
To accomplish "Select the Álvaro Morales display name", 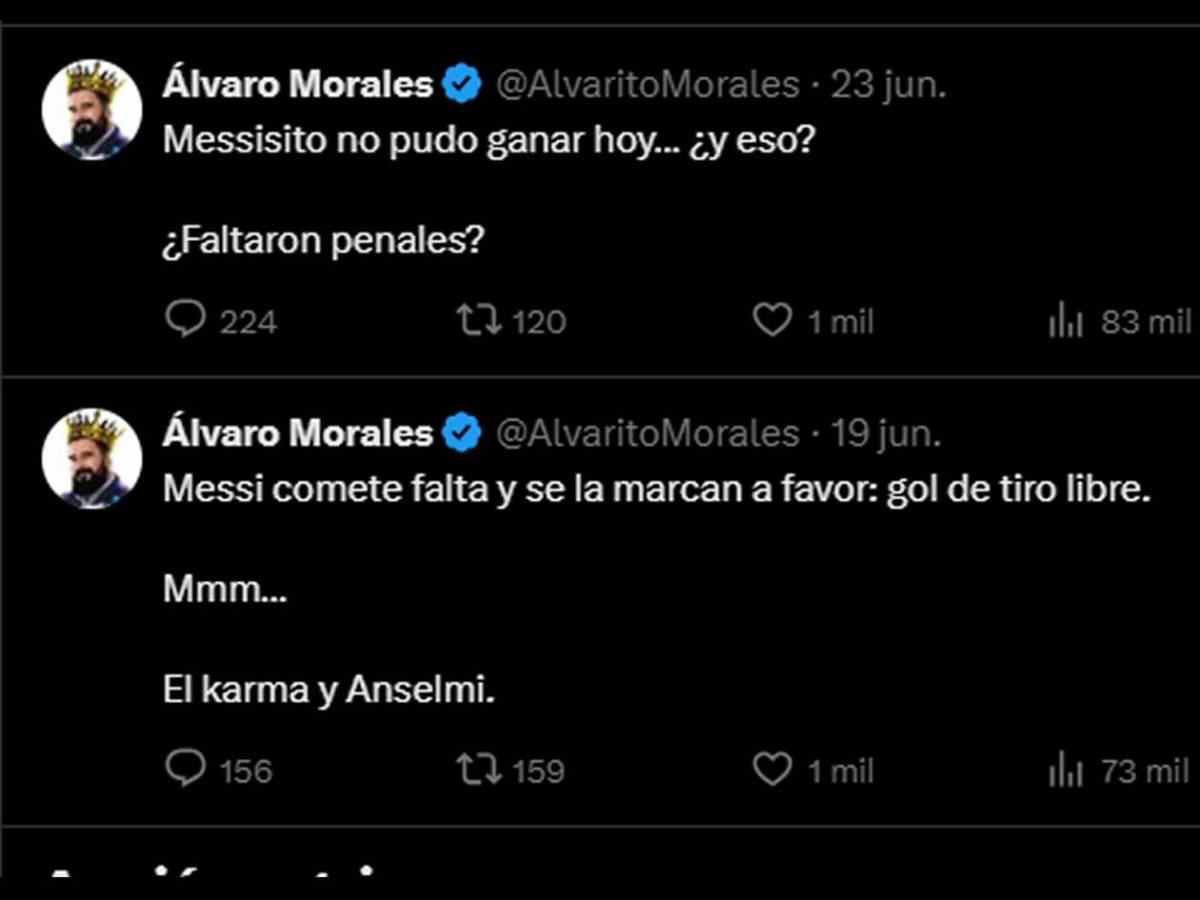I will (x=295, y=83).
